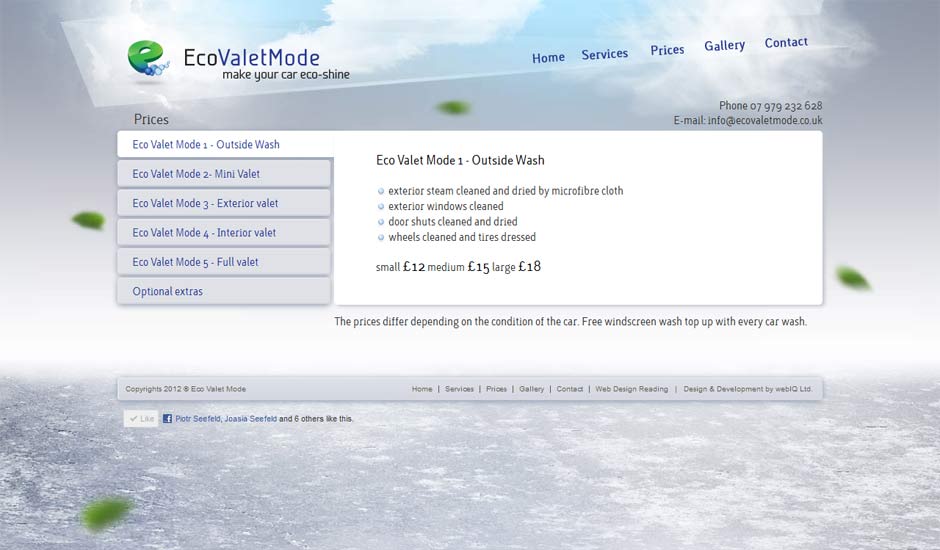Select the Eco Valet Mode 1 - Outside Wash tab
The image size is (940, 550).
(225, 145)
